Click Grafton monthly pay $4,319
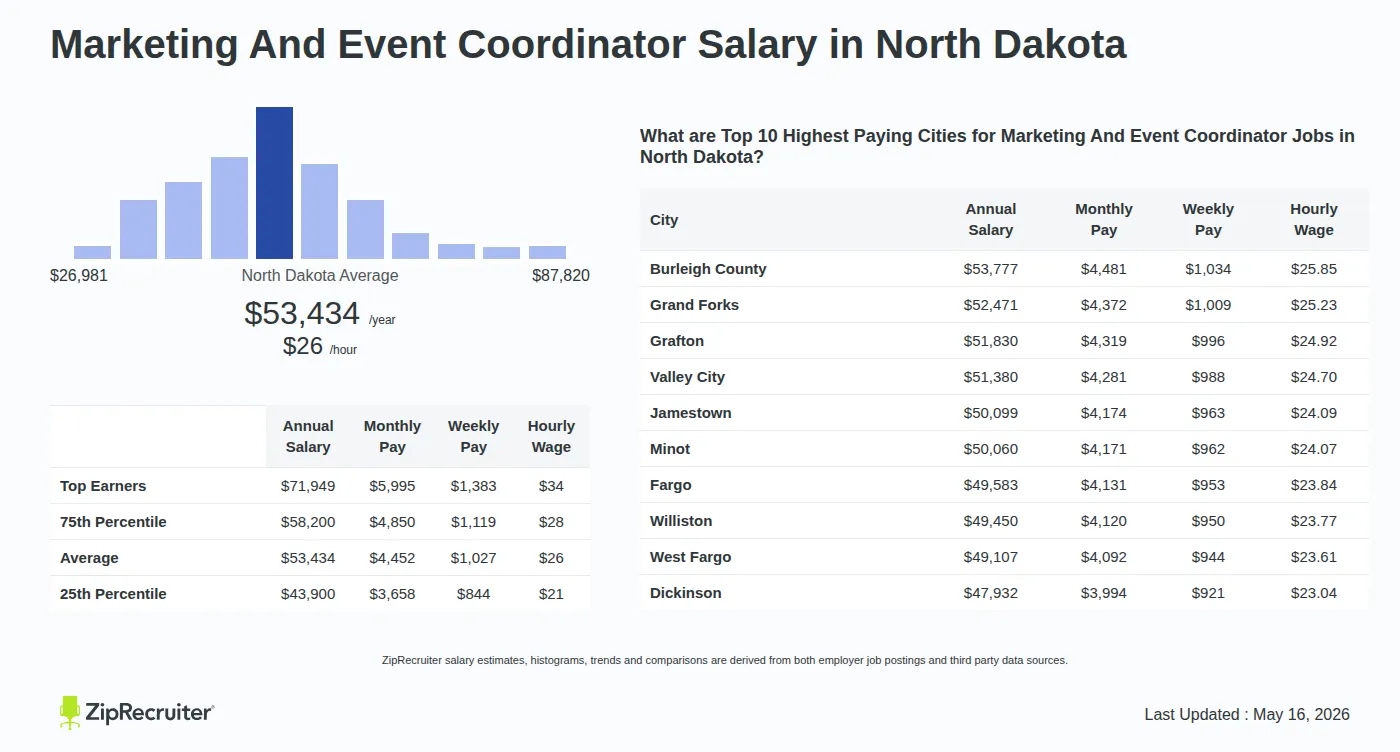 coord(1104,341)
